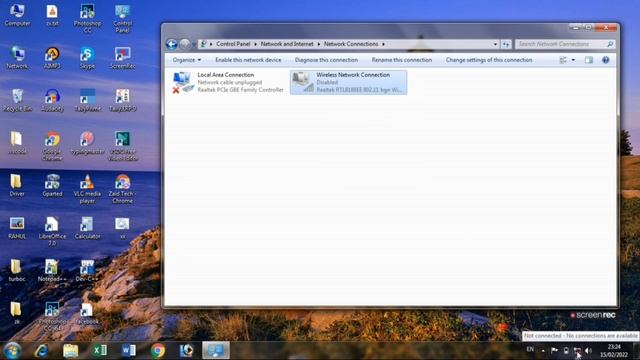Viewport: 640px width, 360px height.
Task: Show hidden tray icons arrow
Action: [543, 350]
